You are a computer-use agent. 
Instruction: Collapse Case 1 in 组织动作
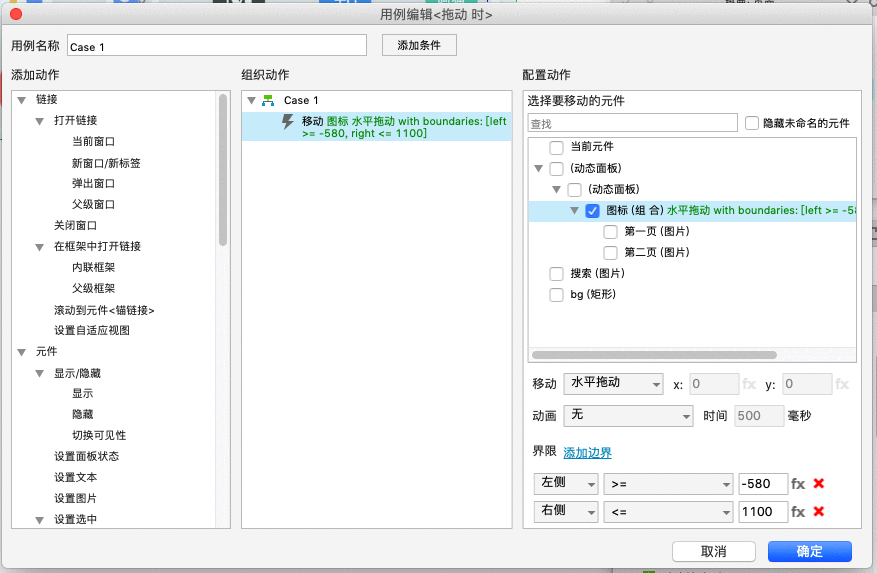[252, 101]
